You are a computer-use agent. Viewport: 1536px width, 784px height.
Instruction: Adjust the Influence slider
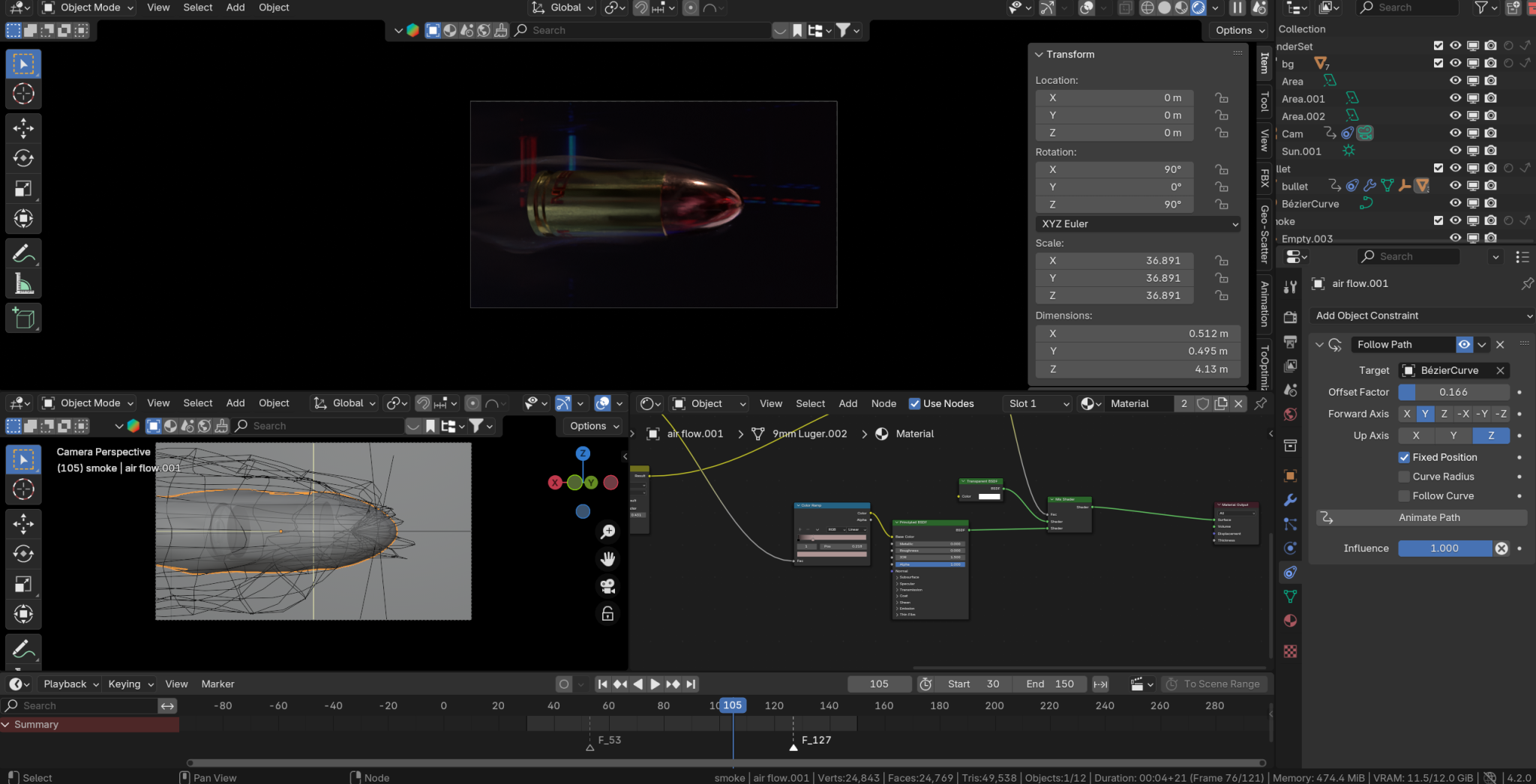point(1444,549)
